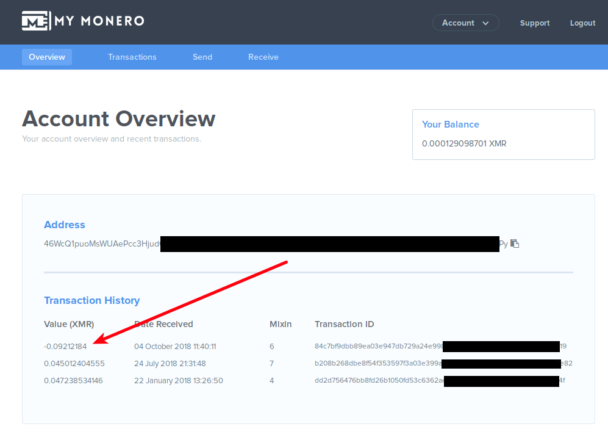Viewport: 608px width, 440px height.
Task: Go to the Send tab
Action: click(x=202, y=57)
